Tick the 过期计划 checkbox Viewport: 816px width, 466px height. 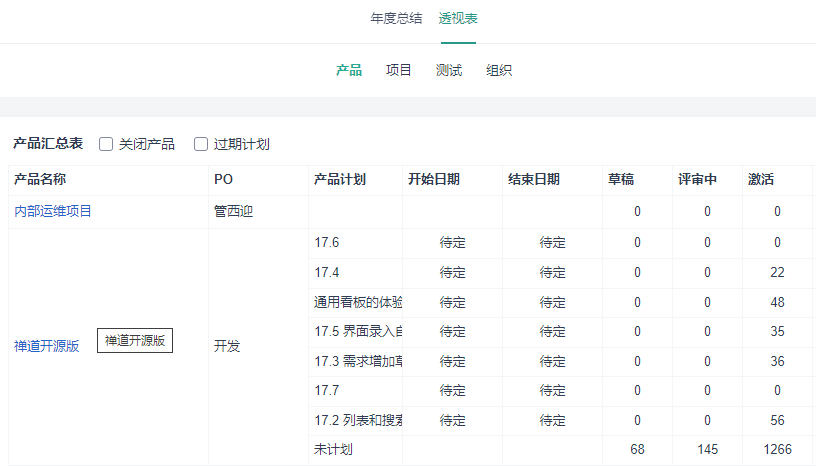tap(201, 144)
